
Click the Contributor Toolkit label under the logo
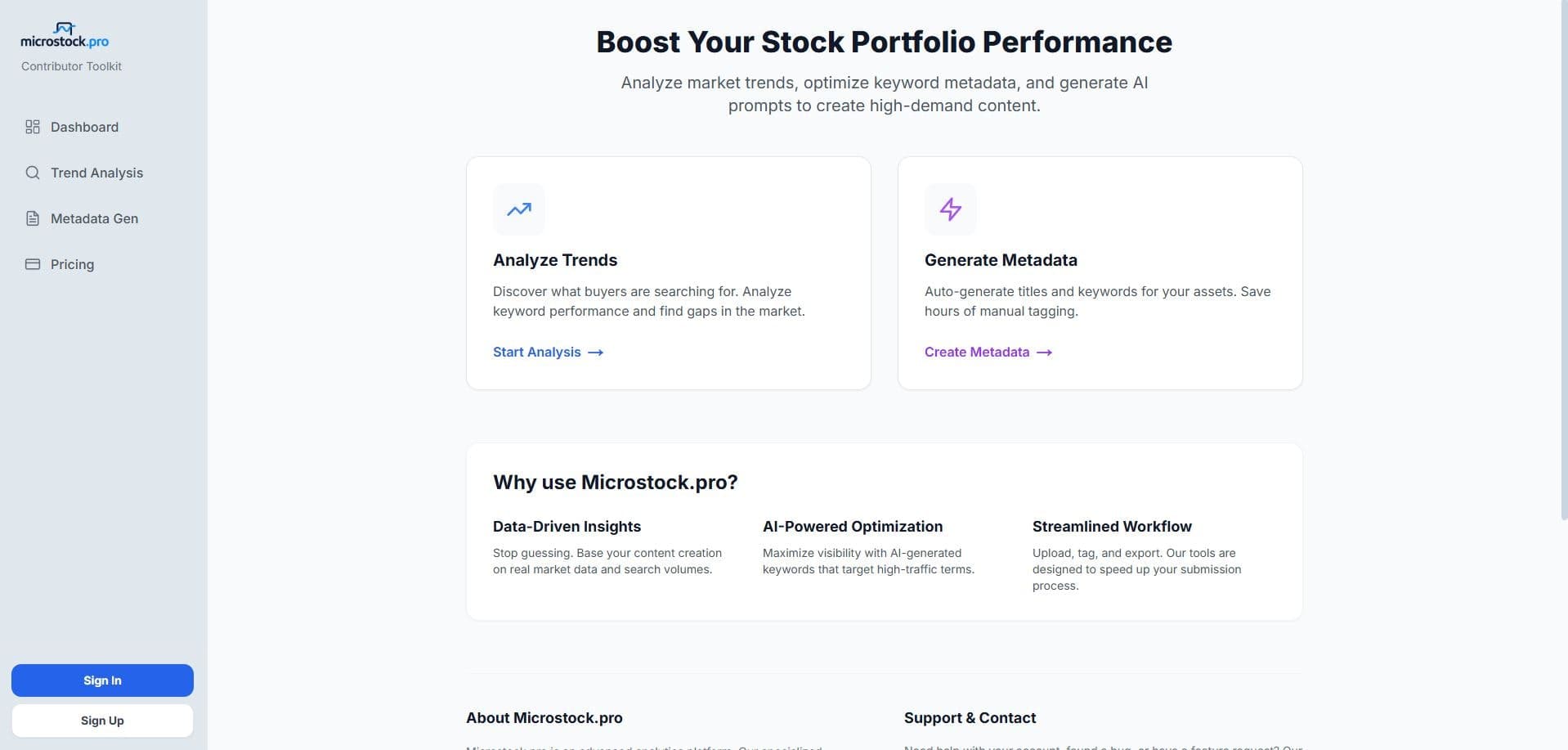[x=71, y=66]
